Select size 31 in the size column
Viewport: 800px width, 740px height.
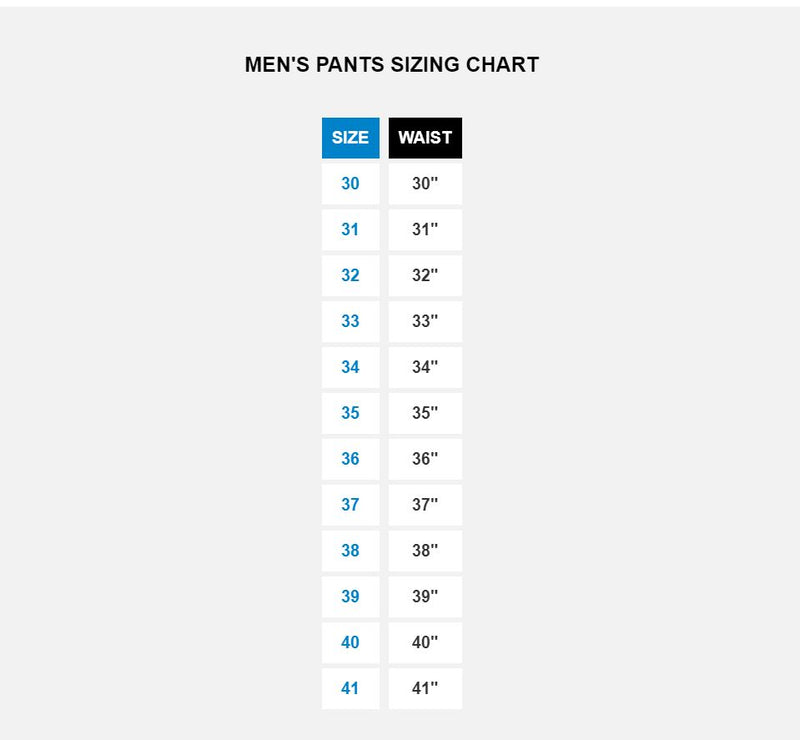[x=351, y=230]
